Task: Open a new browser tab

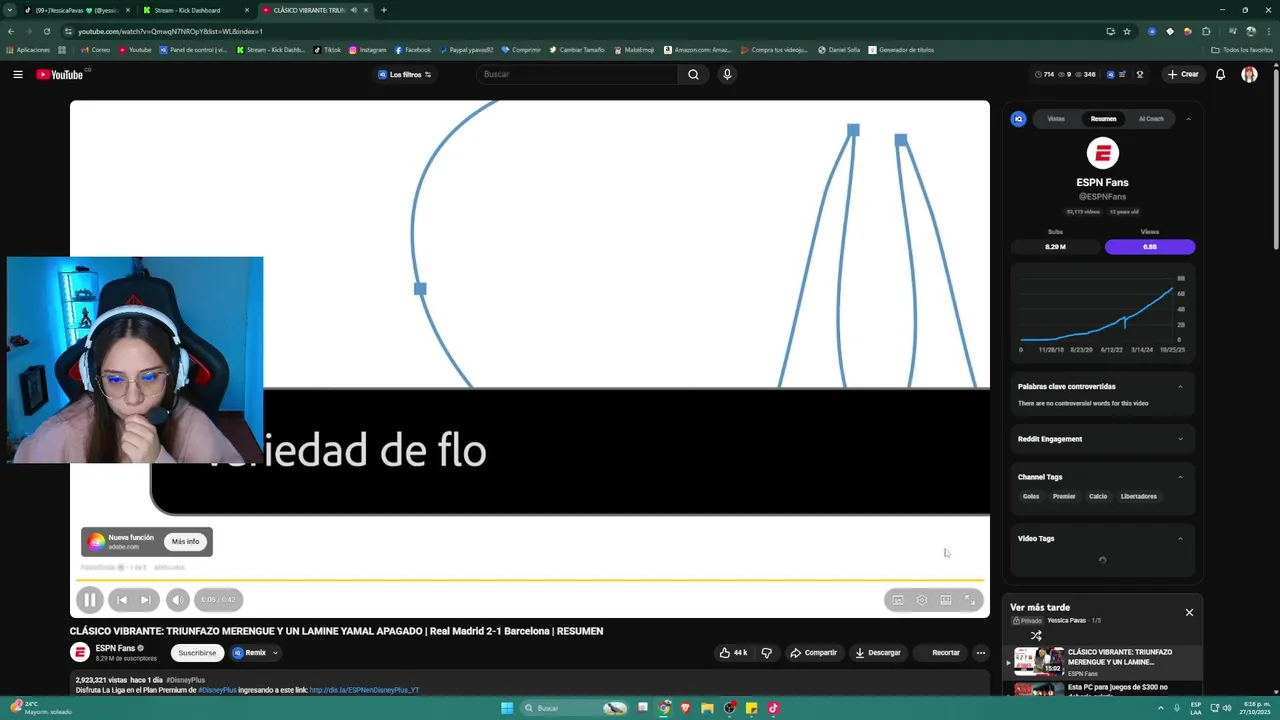Action: tap(384, 10)
